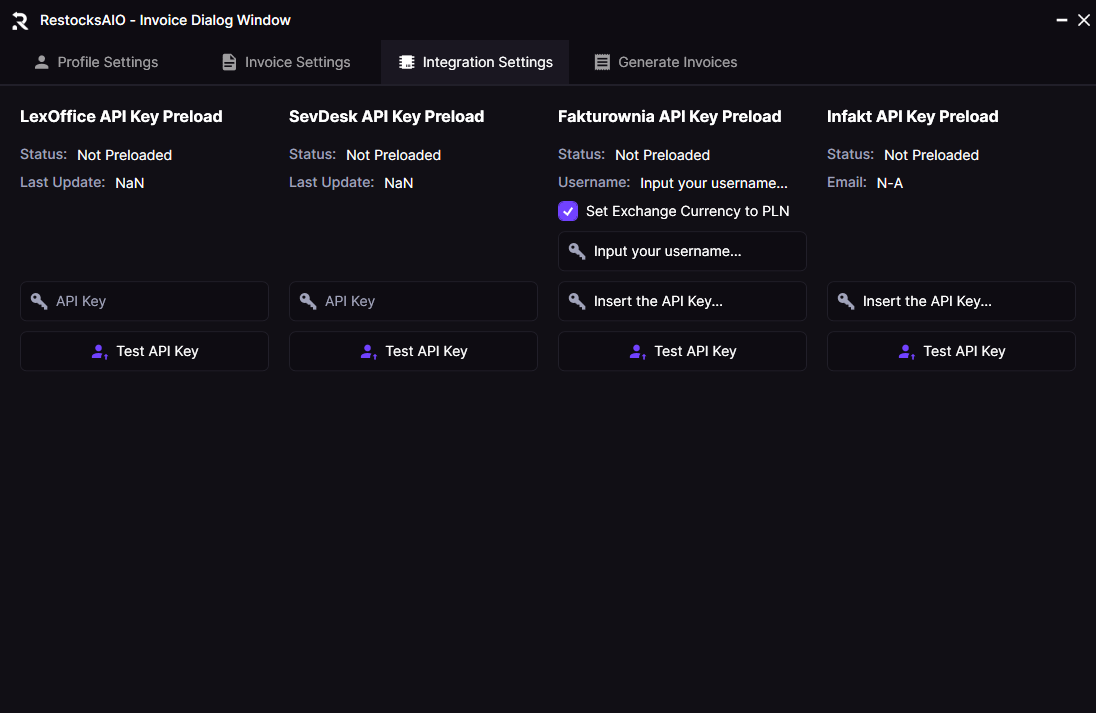Viewport: 1096px width, 713px height.
Task: Click LexOffice status Not Preloaded text
Action: pyautogui.click(x=124, y=155)
